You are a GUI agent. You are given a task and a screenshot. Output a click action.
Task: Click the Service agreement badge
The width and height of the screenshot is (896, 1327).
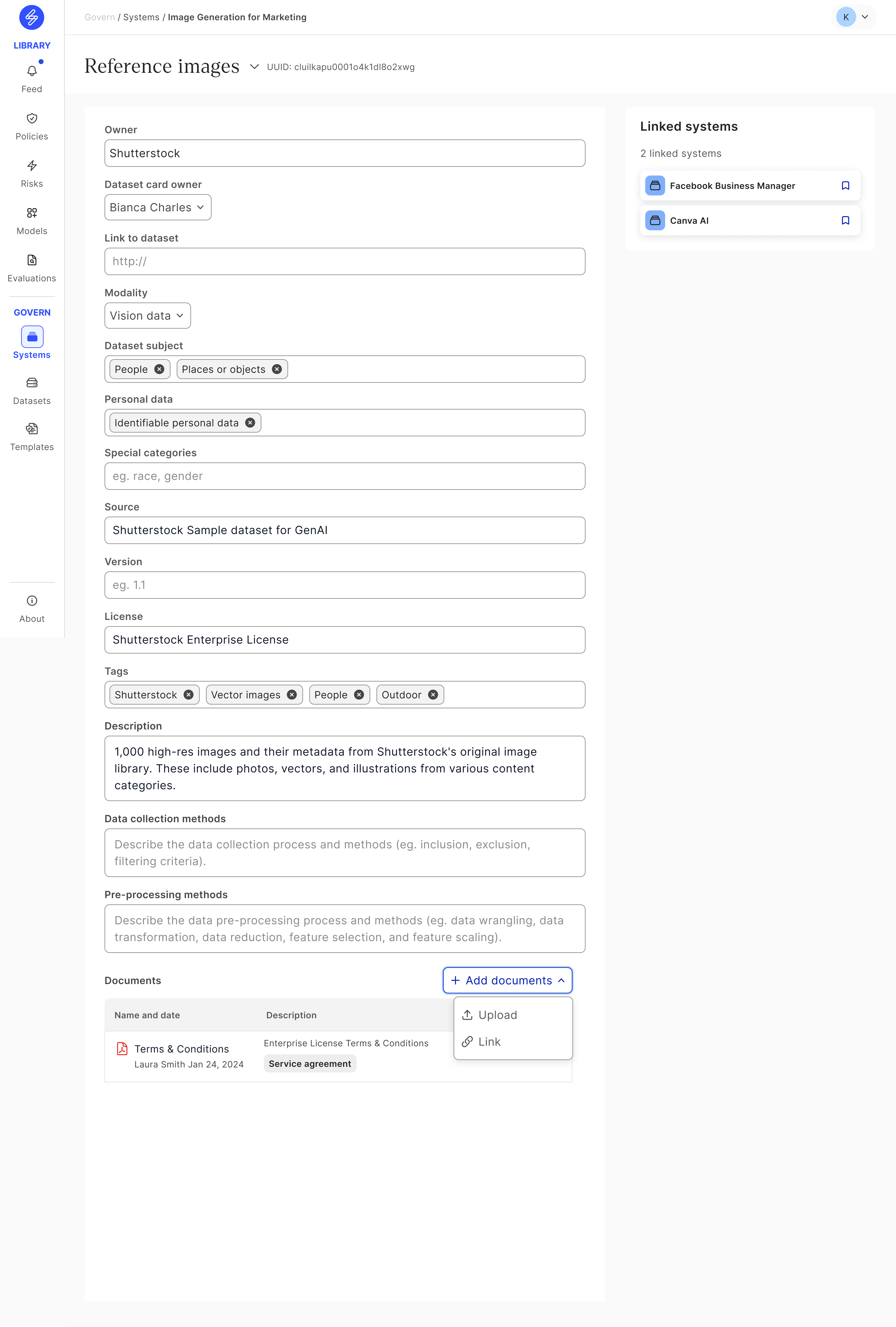click(310, 1064)
